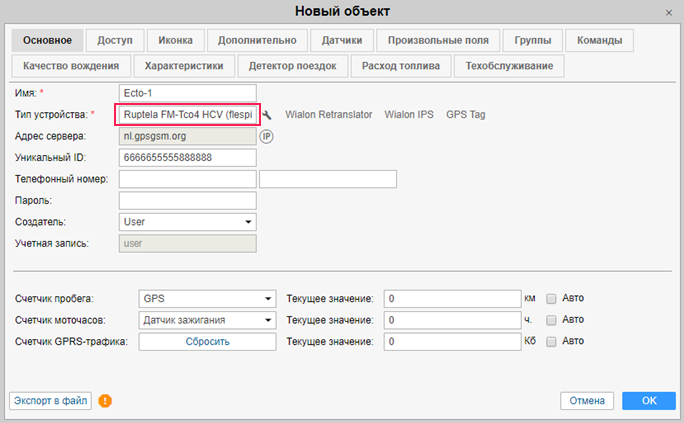
Task: Enable Авто for mileage counter
Action: click(551, 298)
